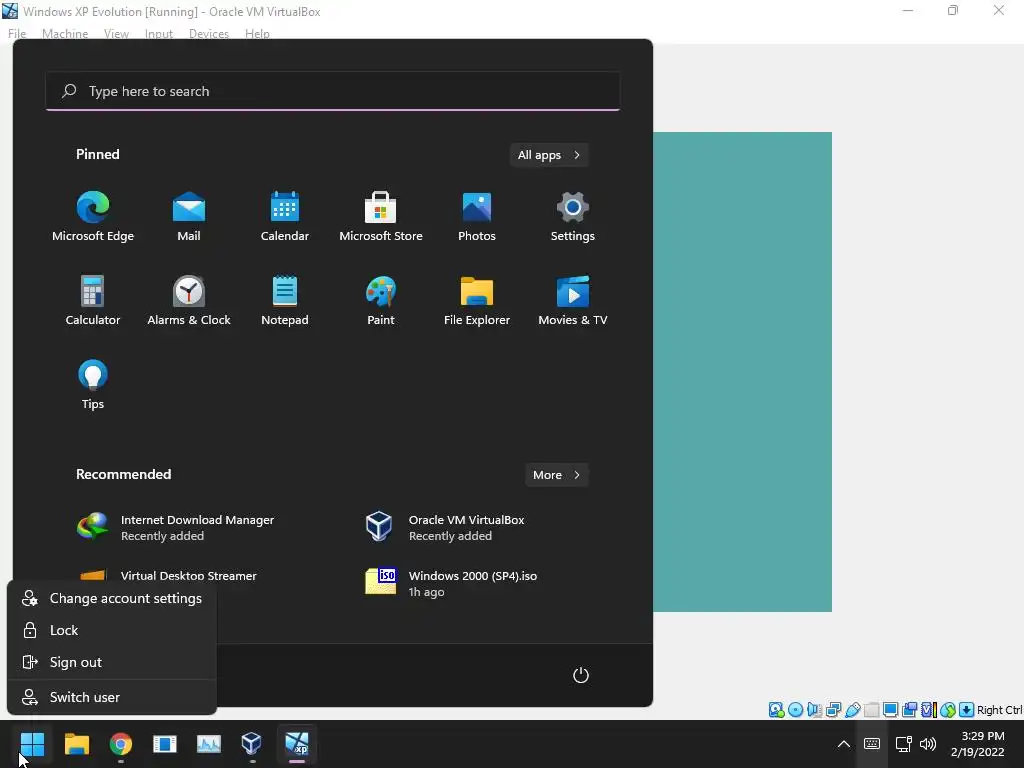This screenshot has height=768, width=1024.
Task: Click the VirtualBox USB devices indicator
Action: tap(852, 710)
